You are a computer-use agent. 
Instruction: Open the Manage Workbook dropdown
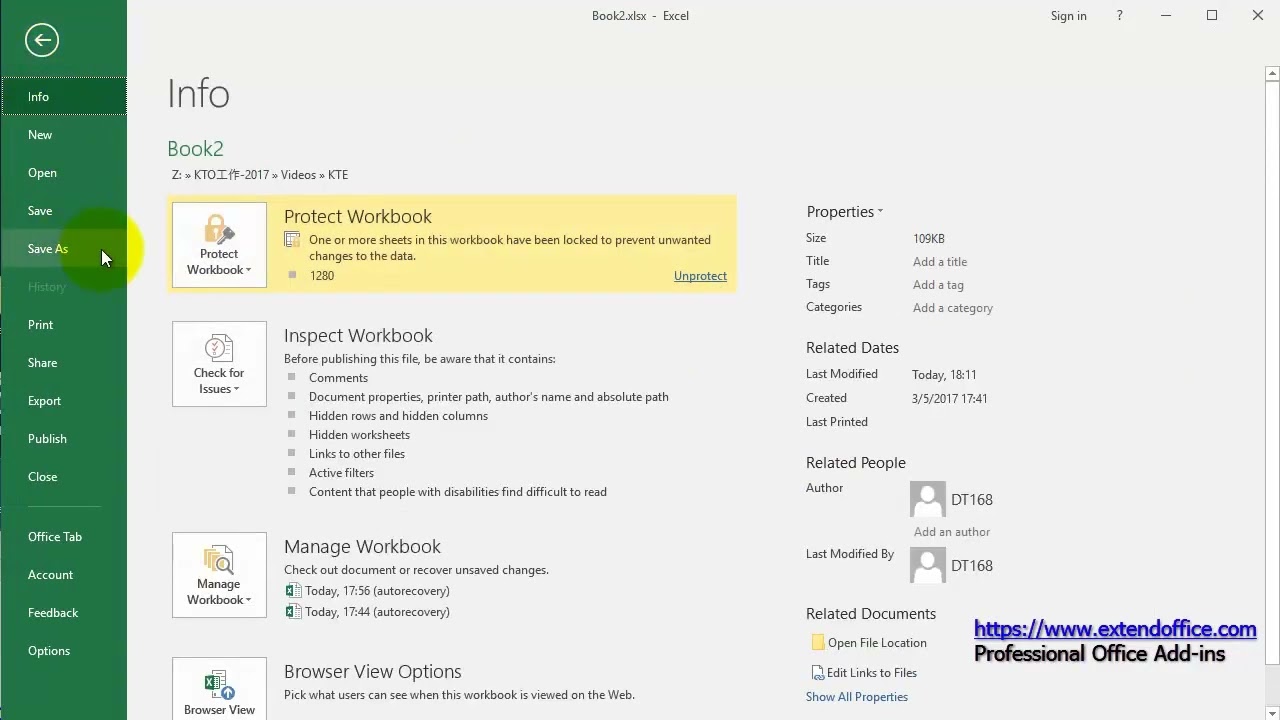click(219, 575)
